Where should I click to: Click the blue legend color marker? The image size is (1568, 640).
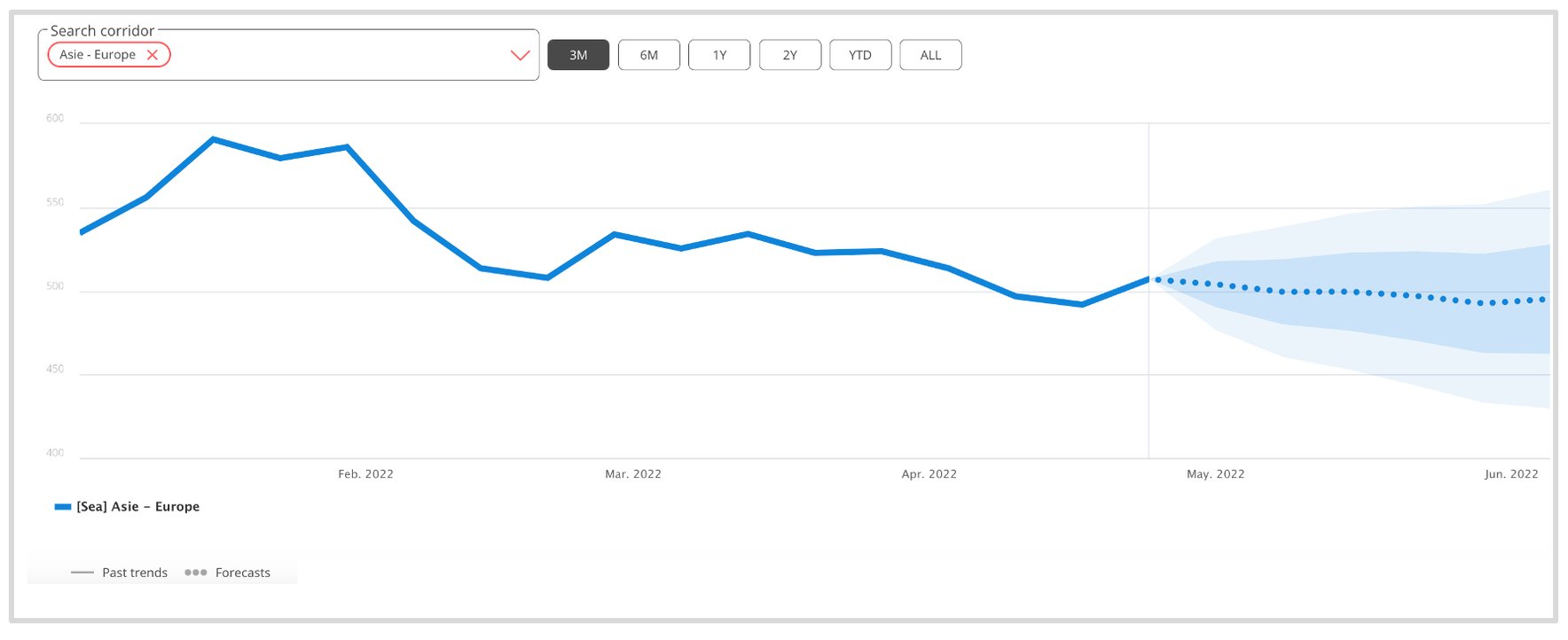coord(63,507)
